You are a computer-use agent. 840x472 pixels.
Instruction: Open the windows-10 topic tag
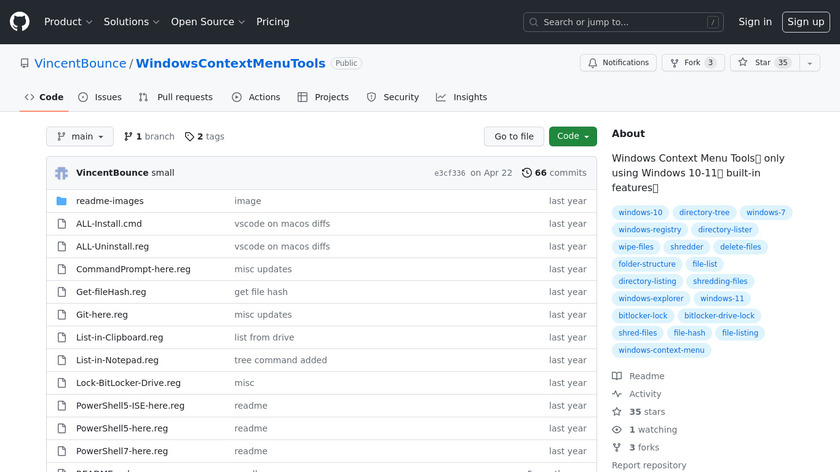pos(640,213)
